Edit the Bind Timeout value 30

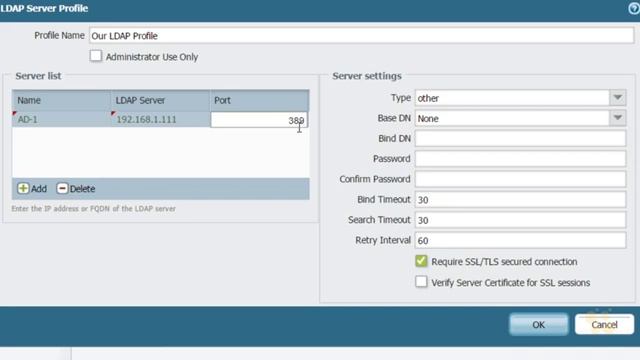click(x=520, y=200)
